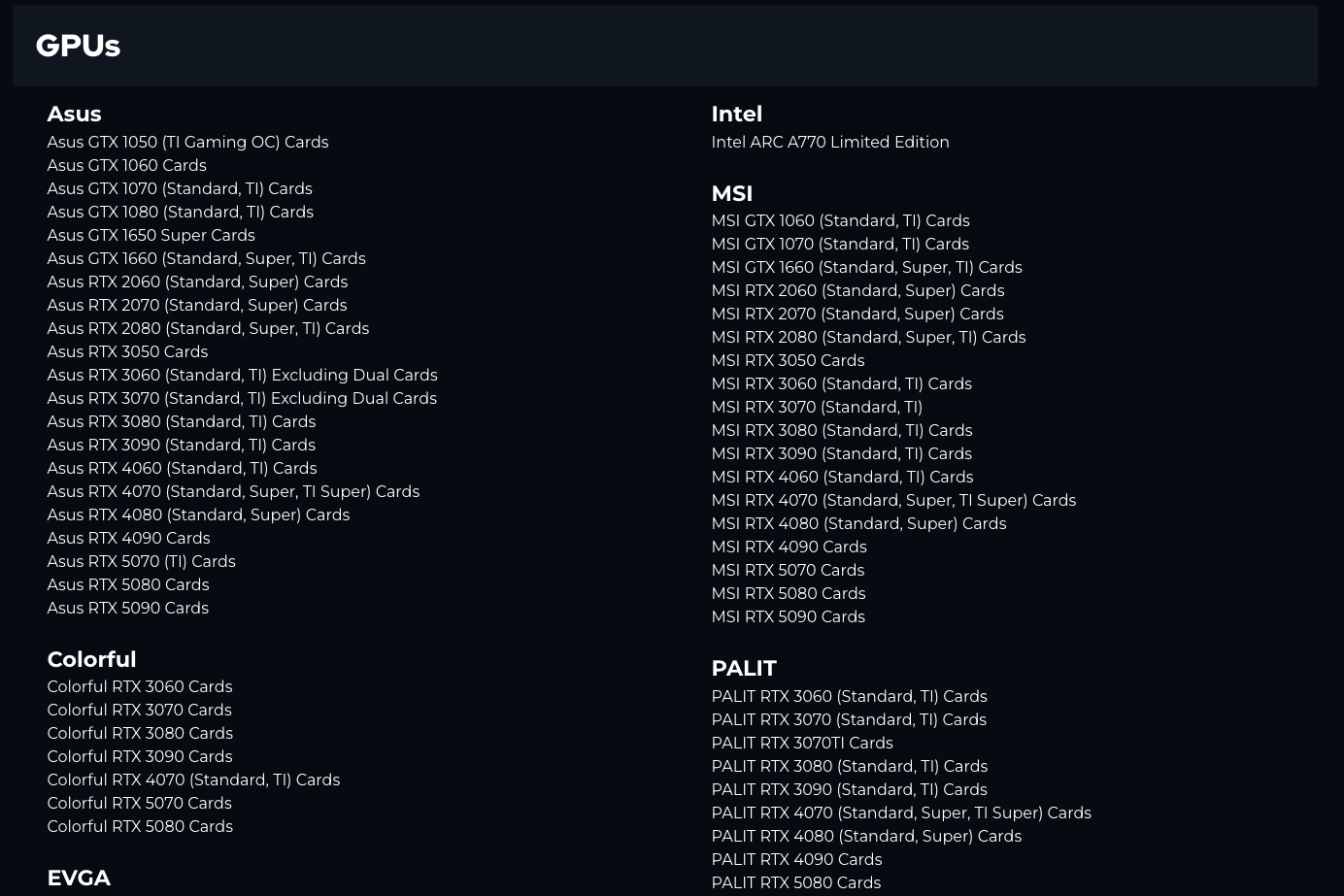Select Colorful RTX 3060 Cards
1344x896 pixels.
[139, 686]
